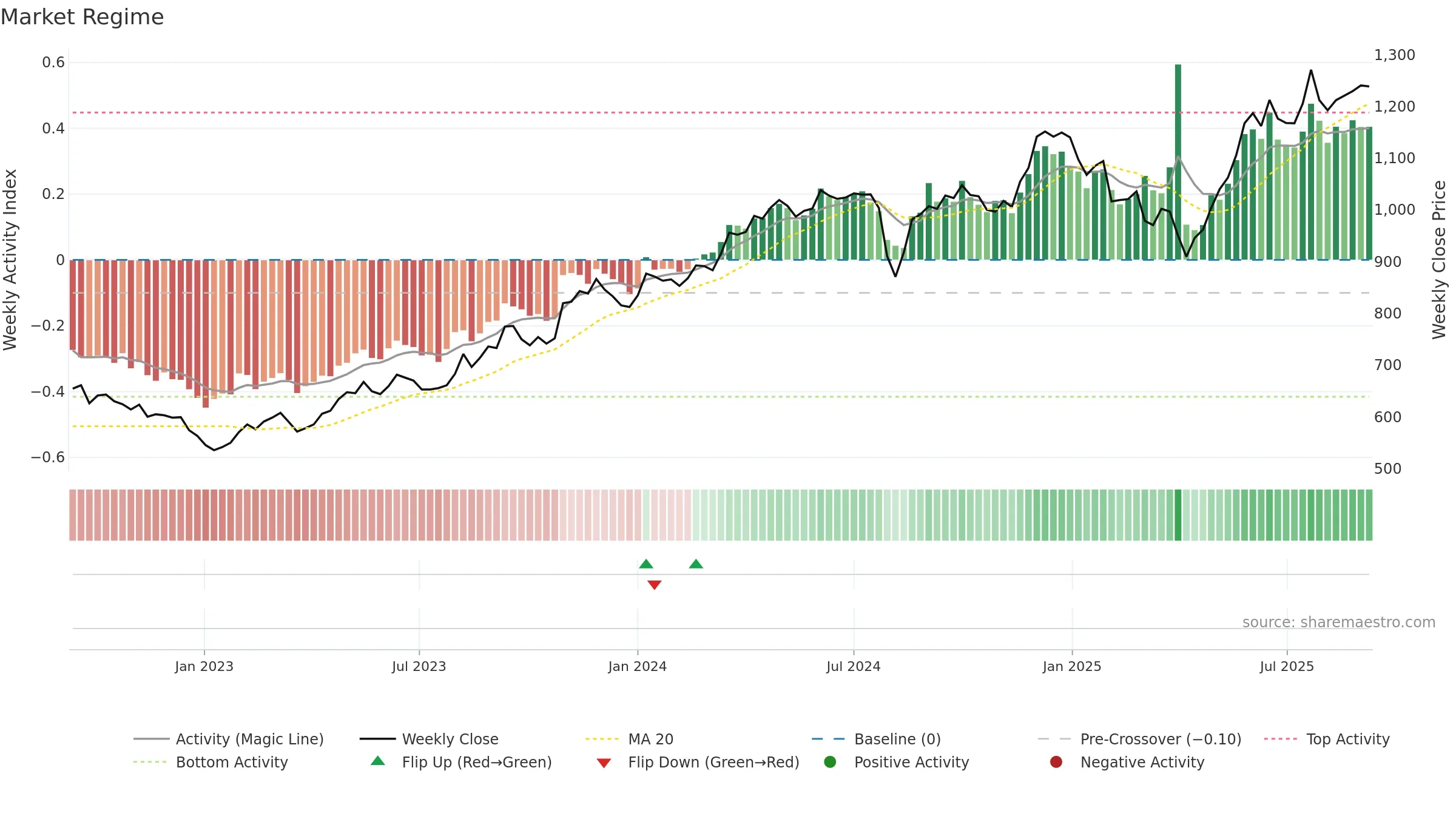Click the tallest green activity bar near 0.6
Viewport: 1456px width, 819px height.
pyautogui.click(x=1178, y=162)
